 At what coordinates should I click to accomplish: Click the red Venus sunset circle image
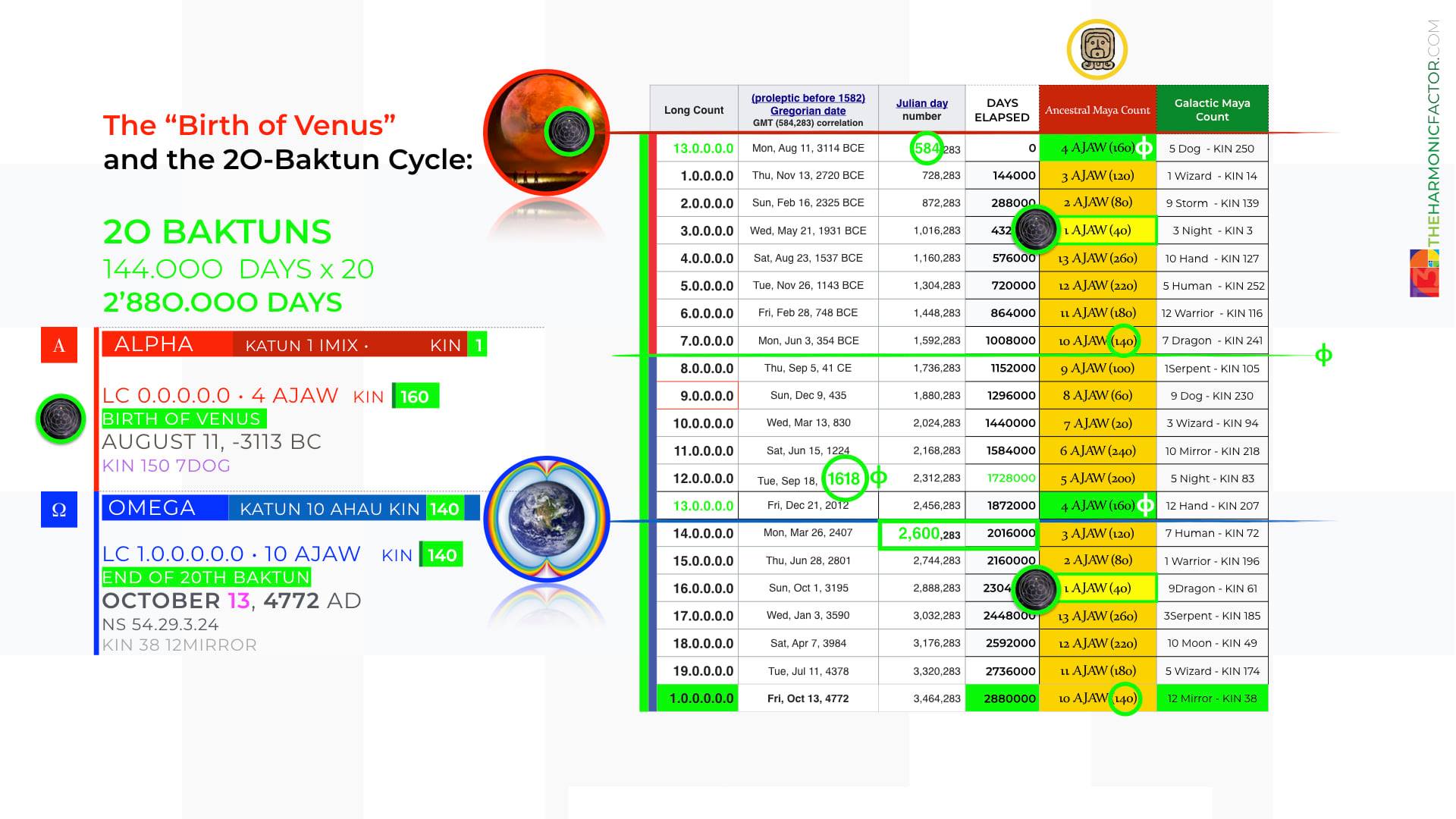coord(547,133)
